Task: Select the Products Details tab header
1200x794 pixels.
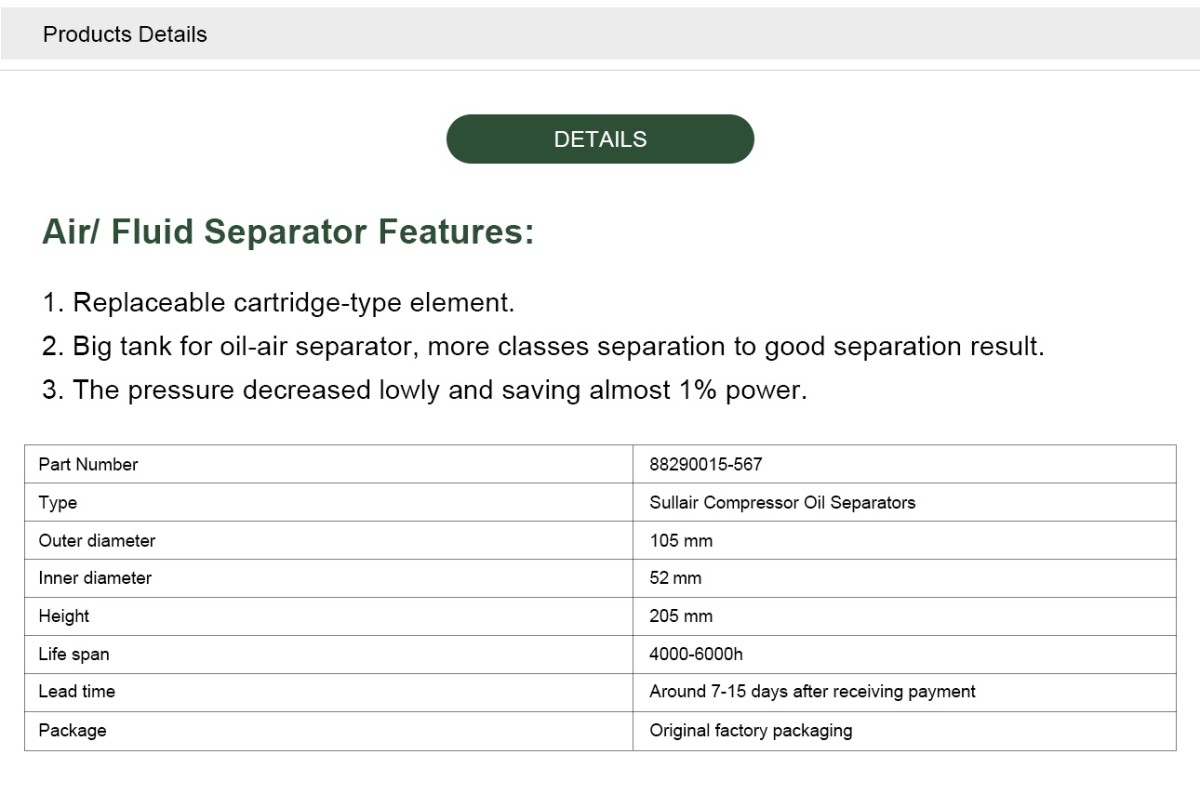Action: [125, 34]
